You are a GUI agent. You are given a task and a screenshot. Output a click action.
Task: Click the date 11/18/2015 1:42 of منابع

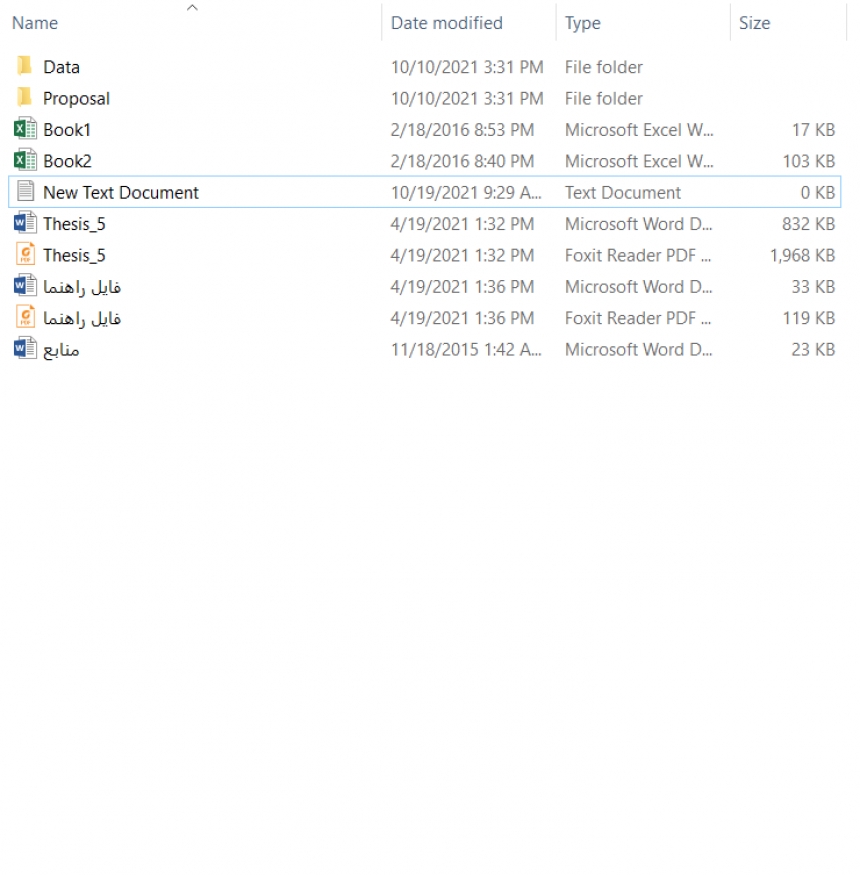coord(466,349)
